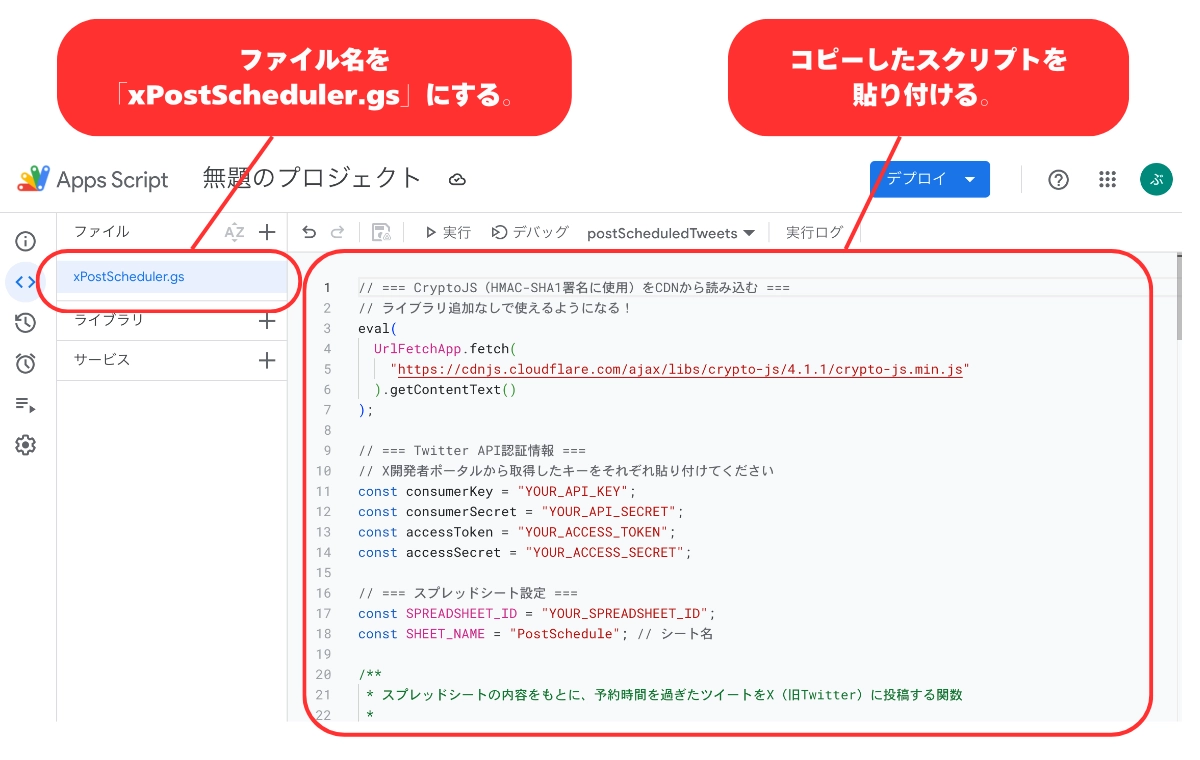Viewport: 1200px width, 760px height.
Task: Start debugging with デバッグ button
Action: (530, 232)
